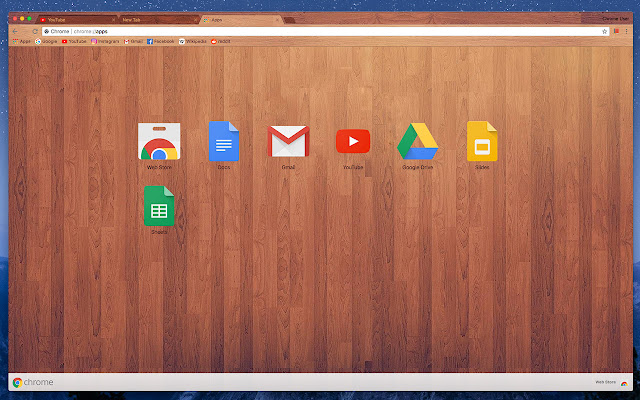This screenshot has width=640, height=400.
Task: Launch the YouTube app icon
Action: coord(353,141)
